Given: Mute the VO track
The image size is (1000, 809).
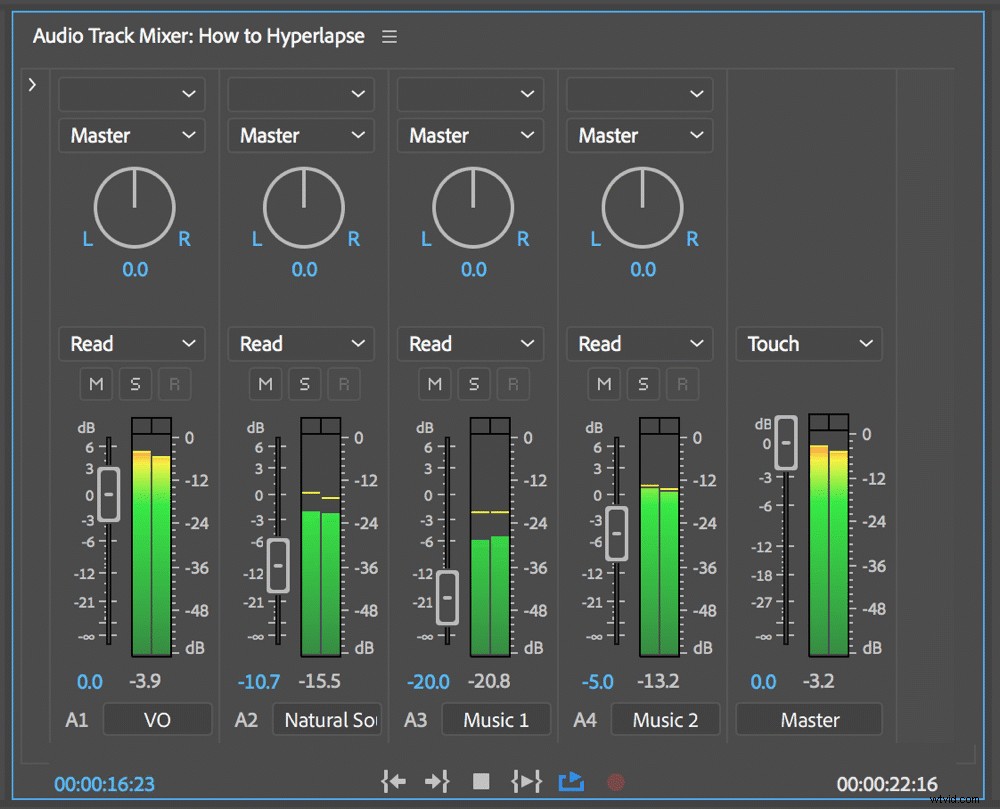Looking at the screenshot, I should 96,384.
